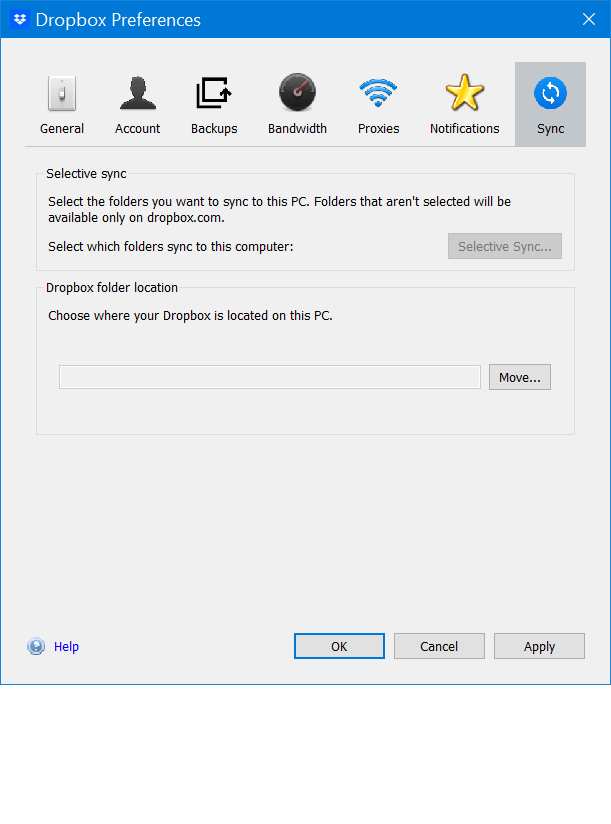This screenshot has width=611, height=824.
Task: Click the General light switch icon
Action: coord(62,94)
